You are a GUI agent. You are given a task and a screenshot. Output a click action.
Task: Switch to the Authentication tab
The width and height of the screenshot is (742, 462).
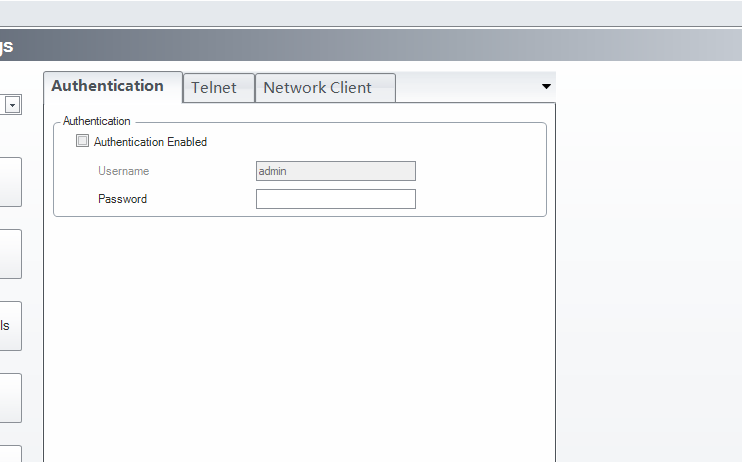[113, 87]
